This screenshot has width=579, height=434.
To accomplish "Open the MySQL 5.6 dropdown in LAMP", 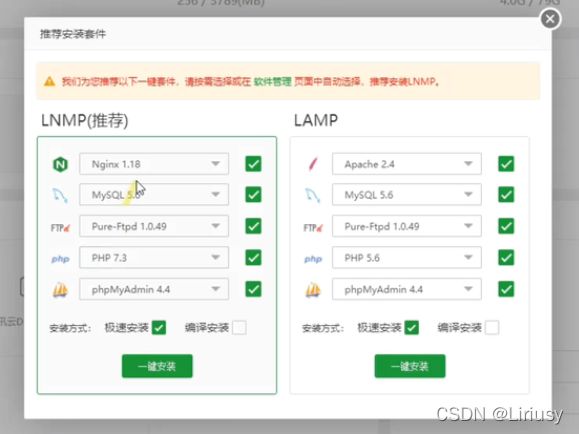I will (x=407, y=195).
